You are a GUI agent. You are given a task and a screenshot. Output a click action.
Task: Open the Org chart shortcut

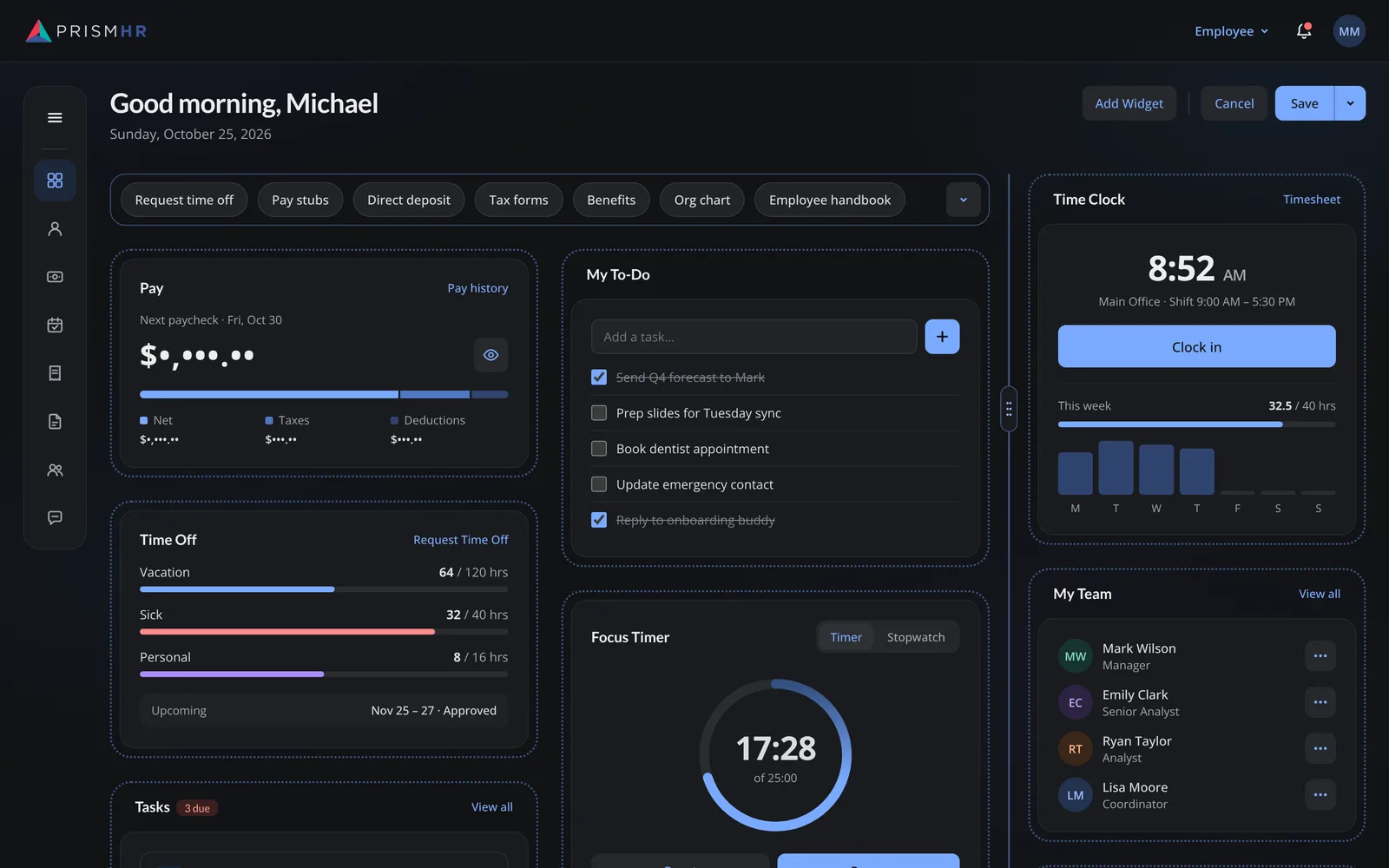(702, 200)
